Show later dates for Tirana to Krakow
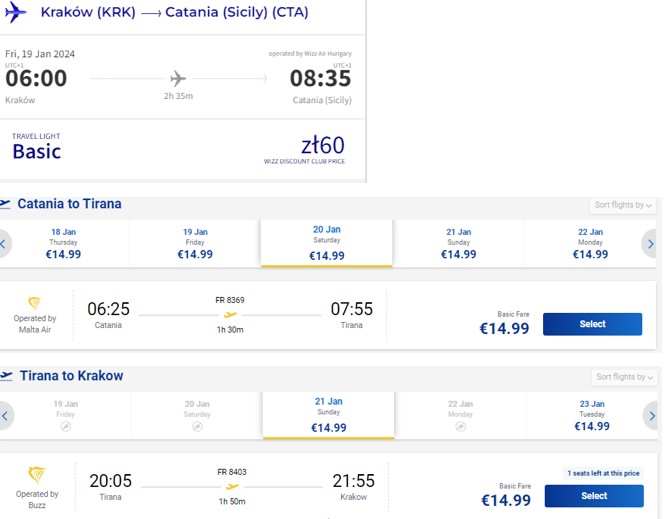This screenshot has height=519, width=665. (652, 416)
